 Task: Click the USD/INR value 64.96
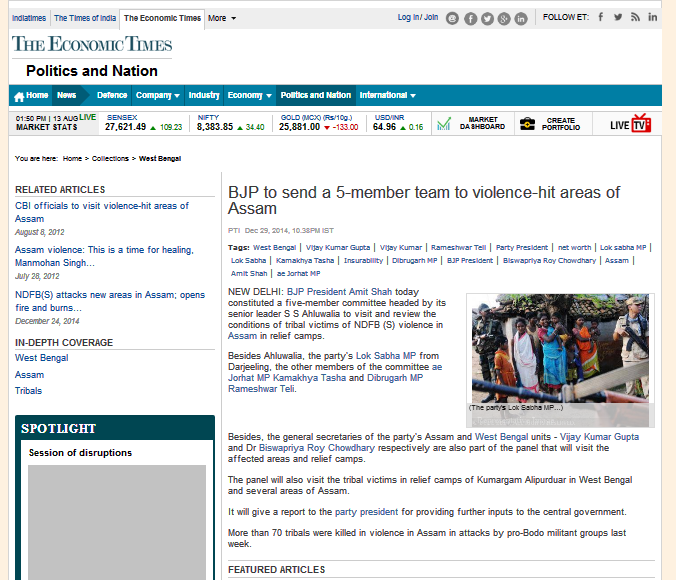tap(384, 127)
